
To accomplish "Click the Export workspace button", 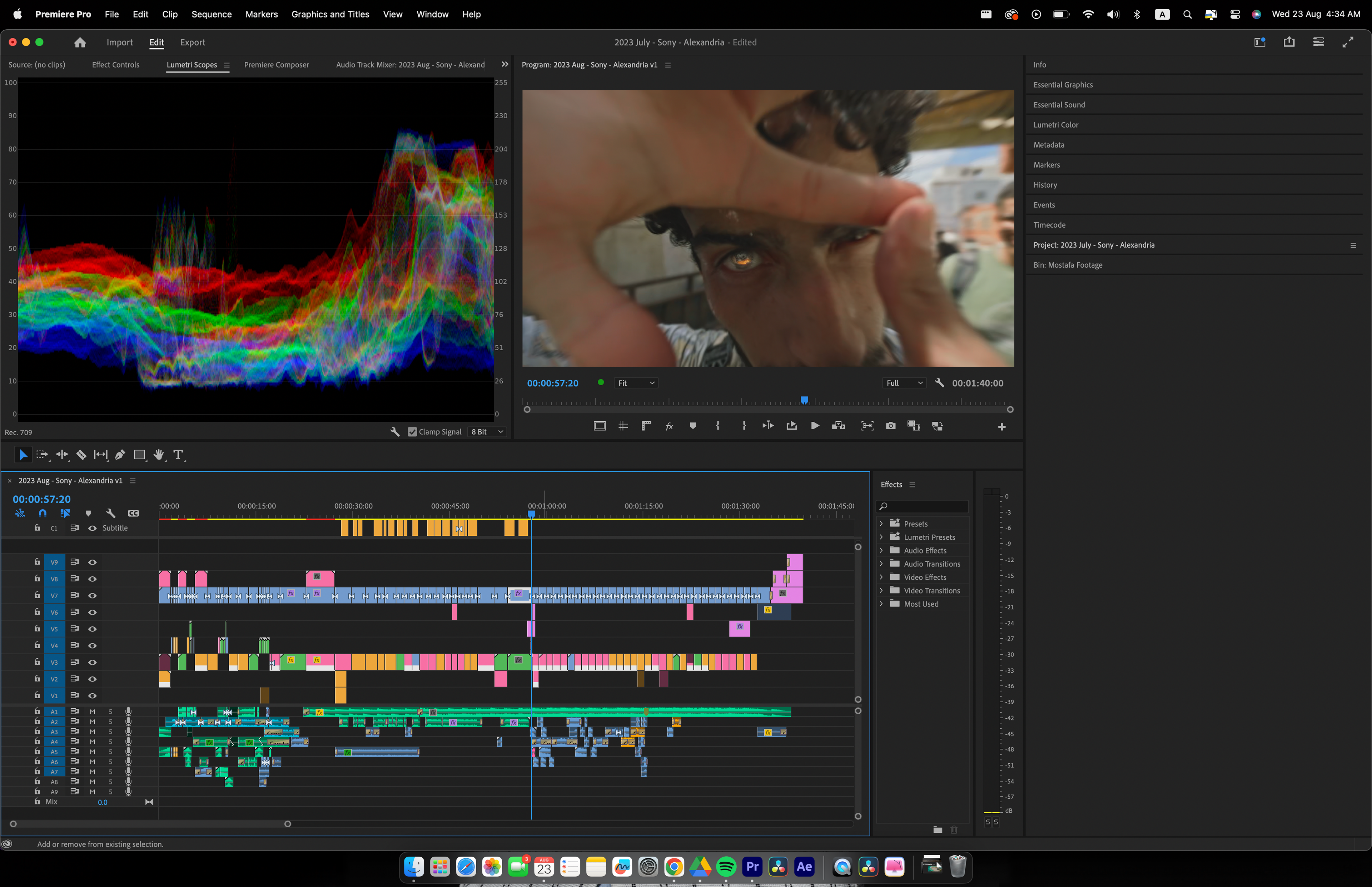I will [x=192, y=42].
